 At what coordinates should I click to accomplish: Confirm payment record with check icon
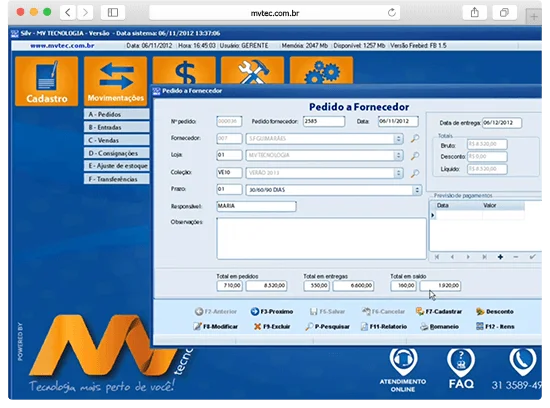pos(532,257)
